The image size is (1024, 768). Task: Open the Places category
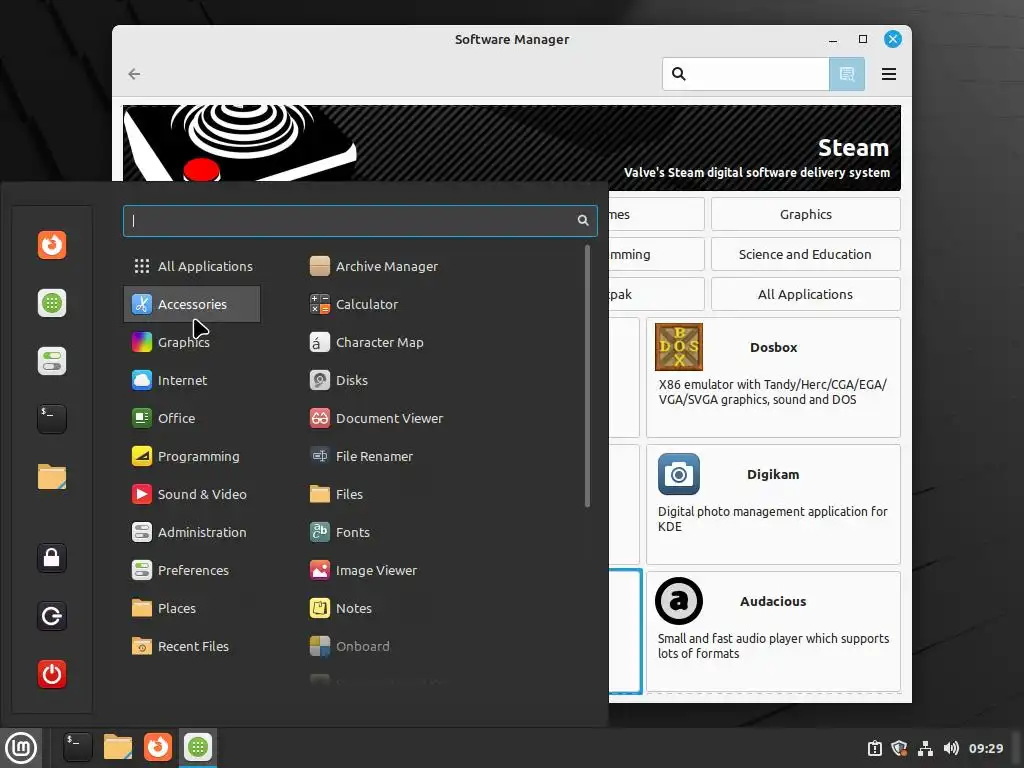pyautogui.click(x=192, y=608)
